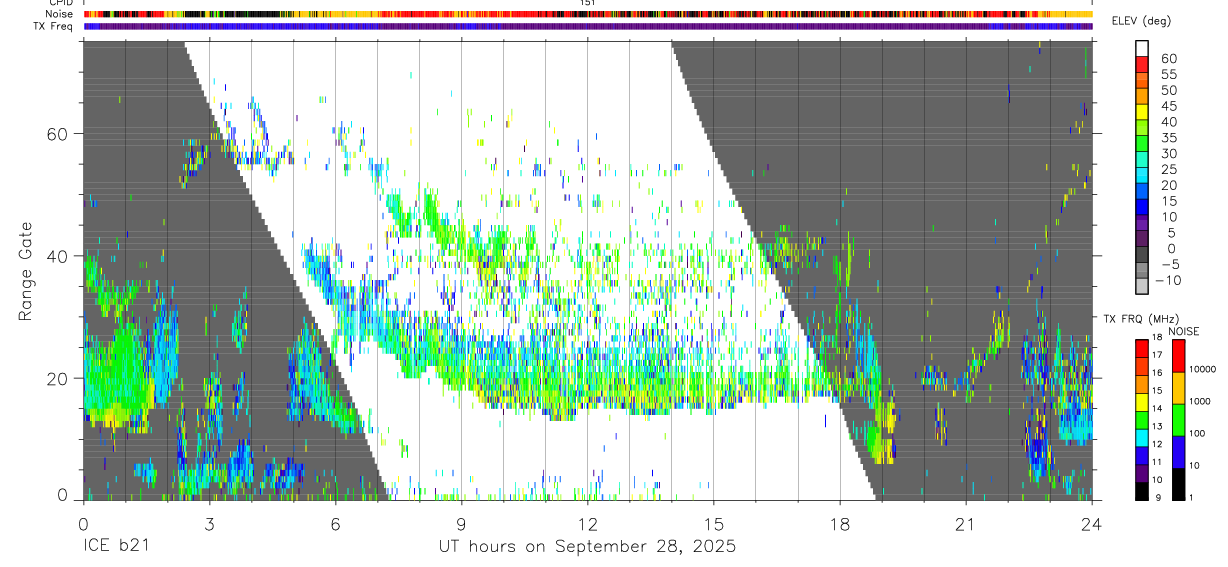Select the yellow swatch in ELEV colorbar
The height and width of the screenshot is (567, 1228).
click(x=1143, y=112)
